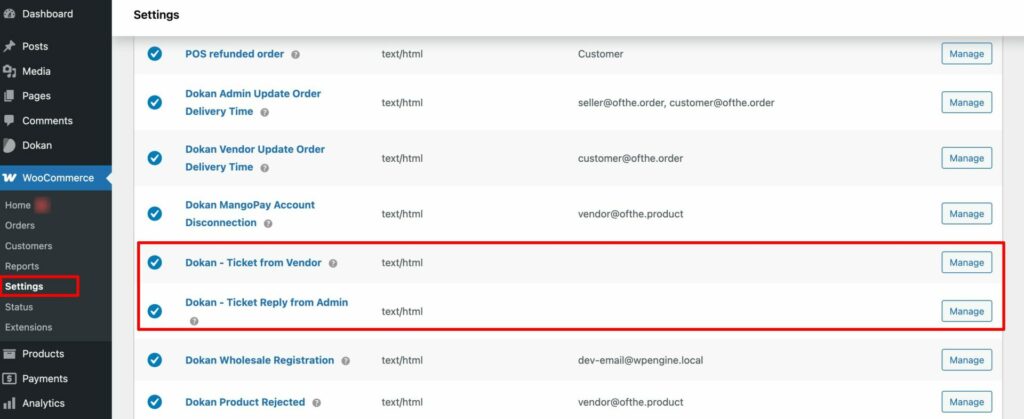The height and width of the screenshot is (419, 1024).
Task: Click the Dashboard gauge icon in sidebar
Action: point(10,14)
